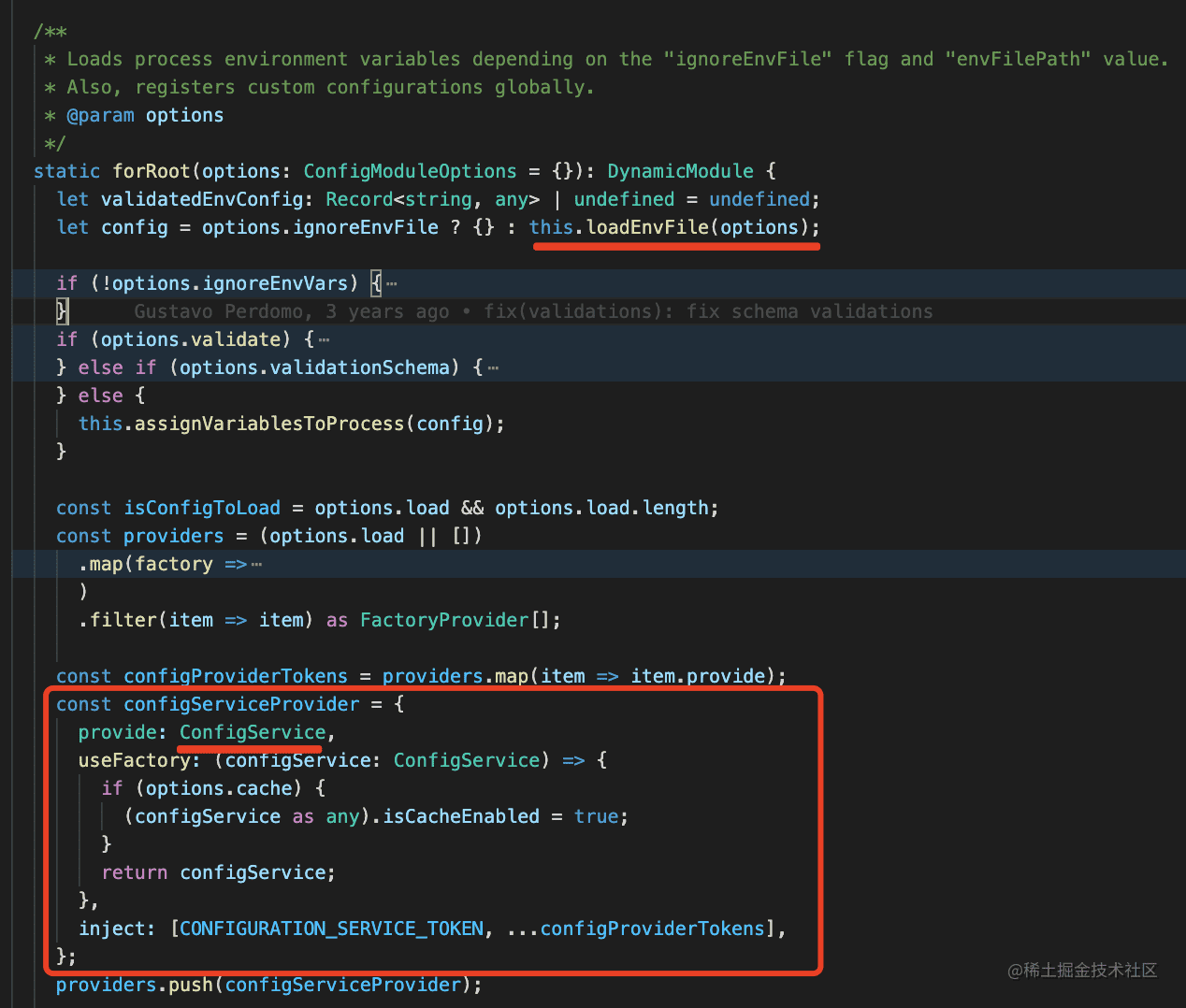The width and height of the screenshot is (1186, 1008).
Task: Click CONFIGURATION_SERVICE_TOKEN in the inject array
Action: pyautogui.click(x=331, y=929)
